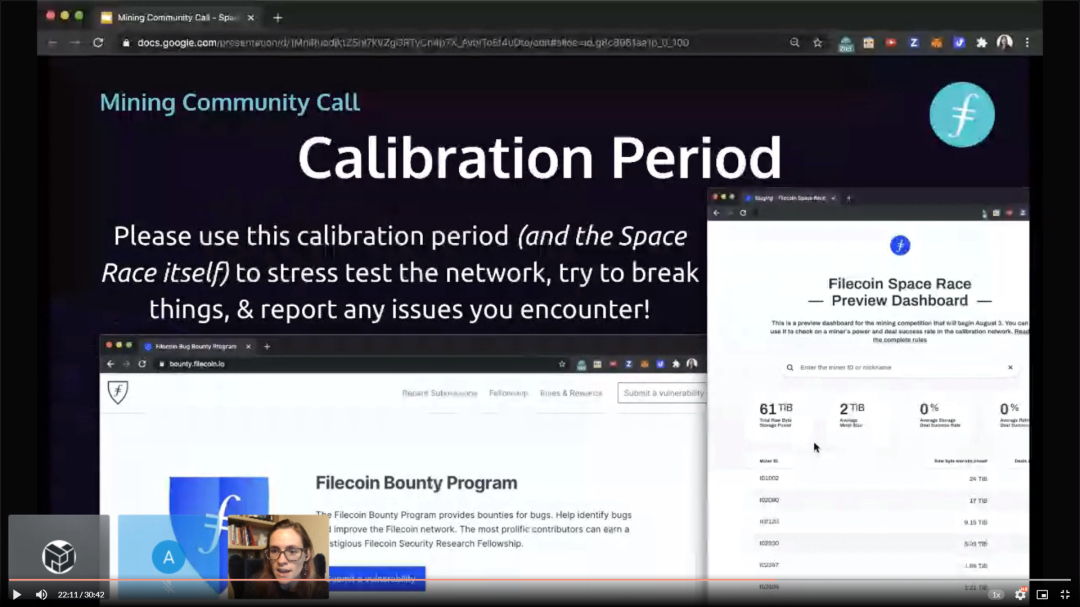1080x607 pixels.
Task: Reload the Google Docs page
Action: 98,43
